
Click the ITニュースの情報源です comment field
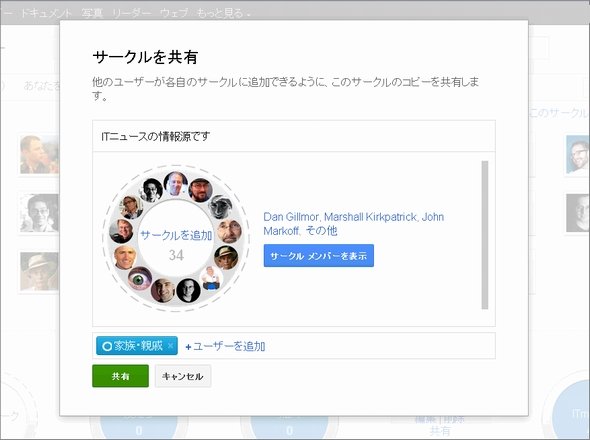(x=293, y=136)
